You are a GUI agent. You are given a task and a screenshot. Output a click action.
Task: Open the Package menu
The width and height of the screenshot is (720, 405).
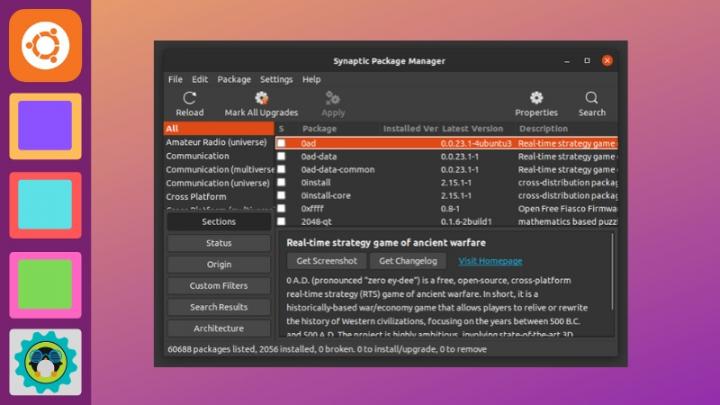click(x=234, y=79)
